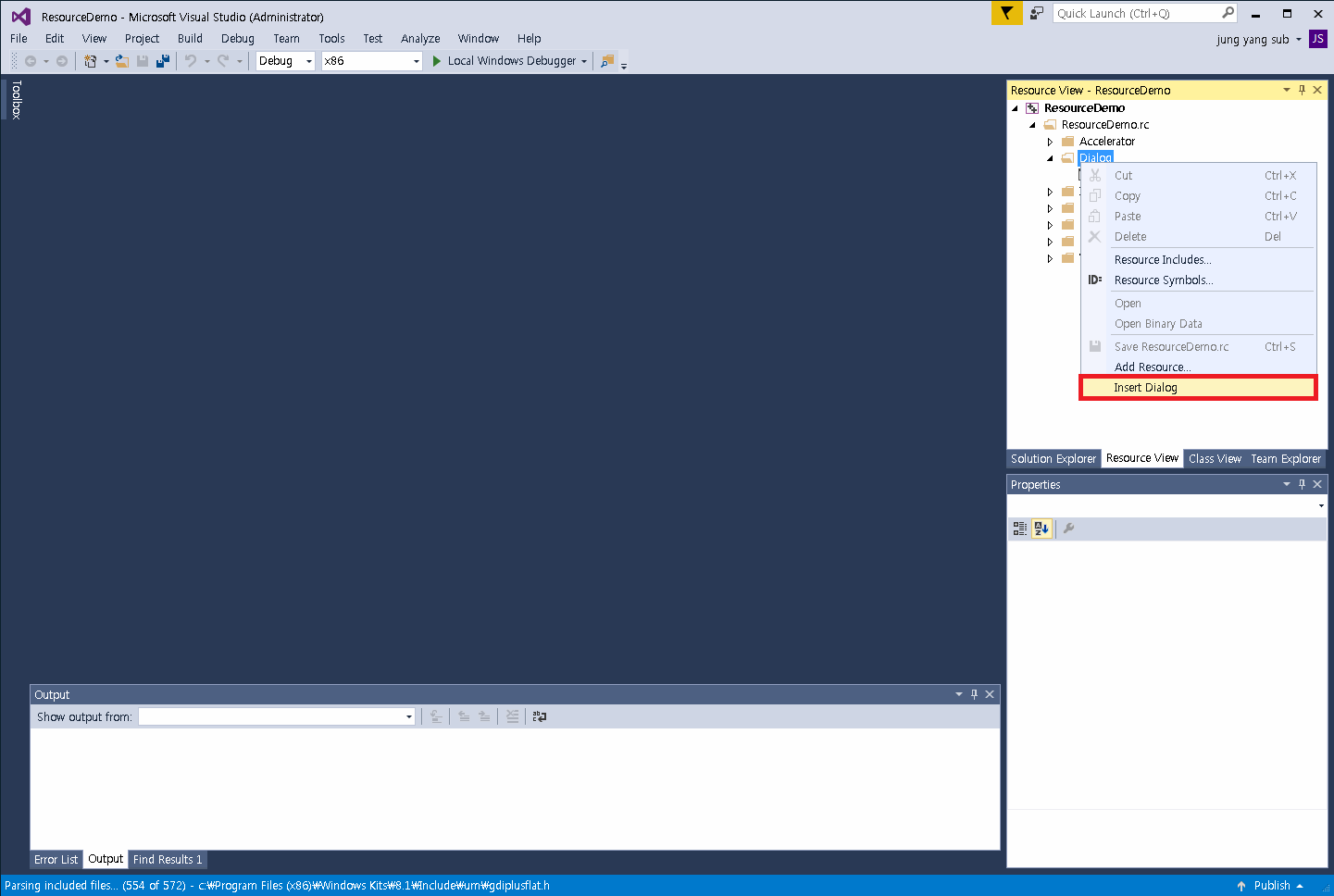Viewport: 1334px width, 896px height.
Task: Pin the Resource View panel
Action: [1302, 90]
